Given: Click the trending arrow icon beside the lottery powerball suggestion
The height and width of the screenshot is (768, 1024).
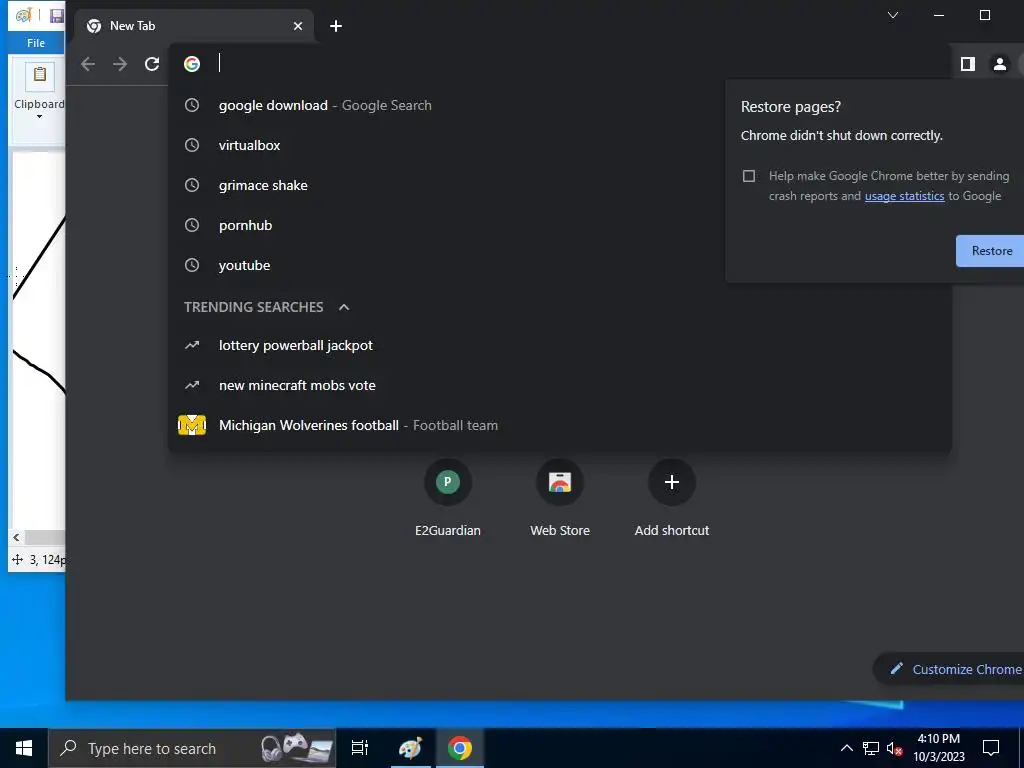Looking at the screenshot, I should (192, 345).
